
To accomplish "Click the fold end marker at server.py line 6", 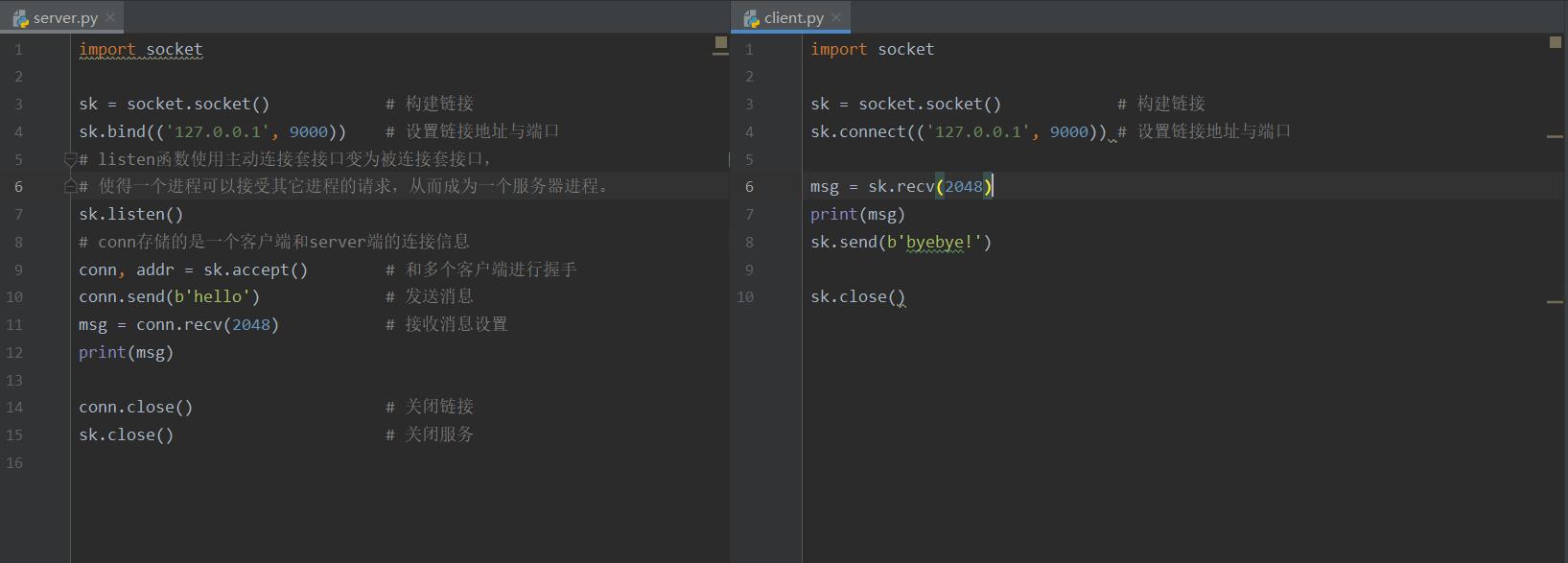I will pyautogui.click(x=70, y=186).
